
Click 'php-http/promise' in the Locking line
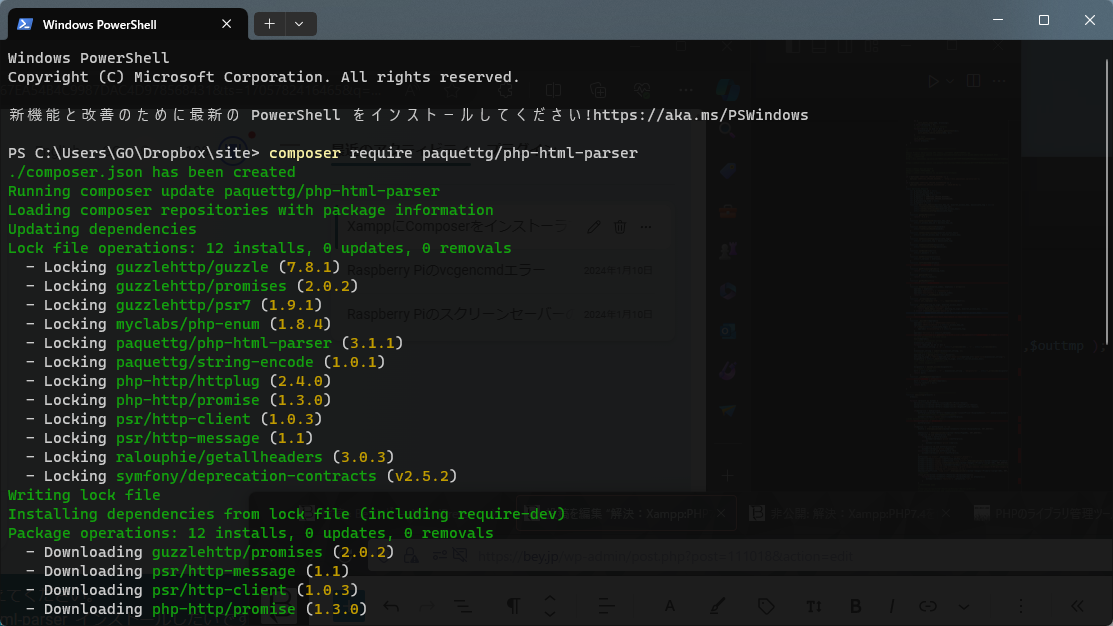coord(187,400)
